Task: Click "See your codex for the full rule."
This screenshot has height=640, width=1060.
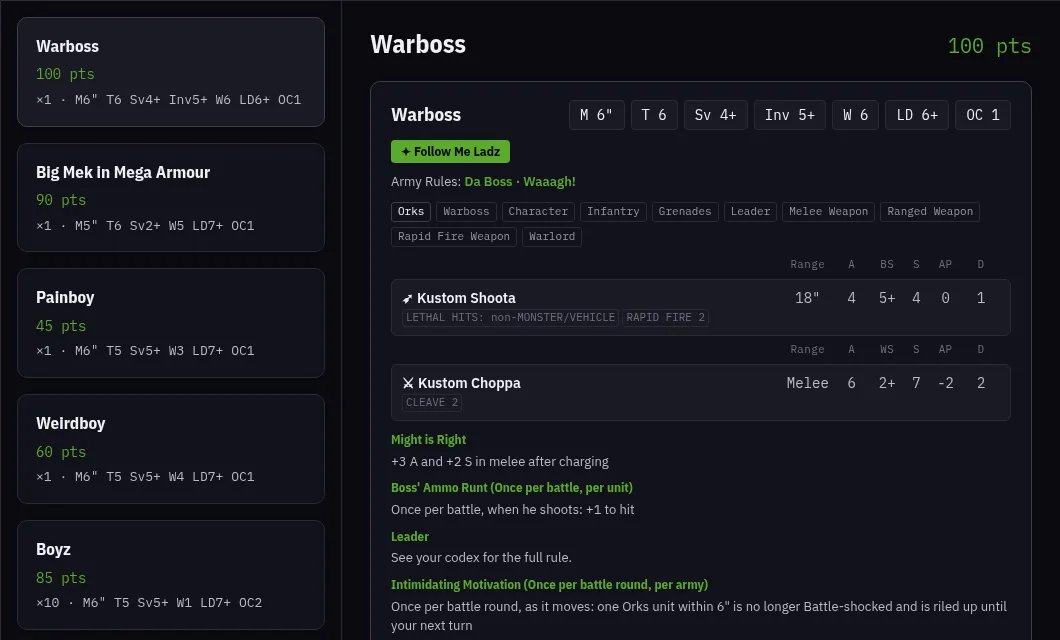Action: pos(481,558)
